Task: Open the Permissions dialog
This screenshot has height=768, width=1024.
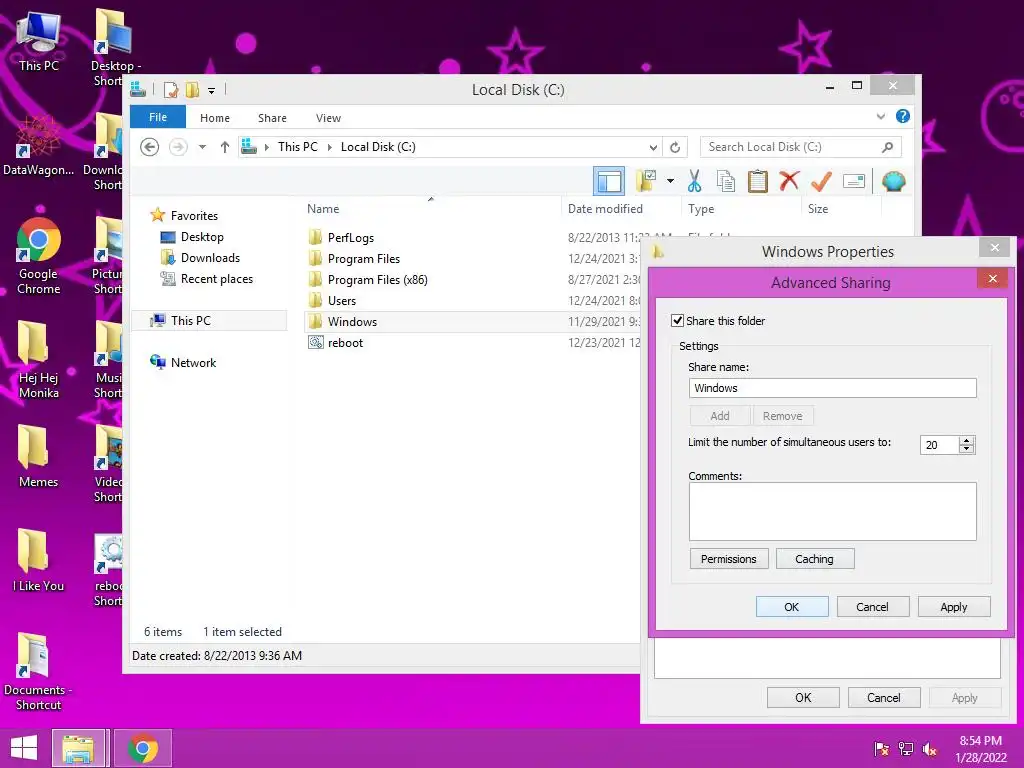Action: pos(729,559)
